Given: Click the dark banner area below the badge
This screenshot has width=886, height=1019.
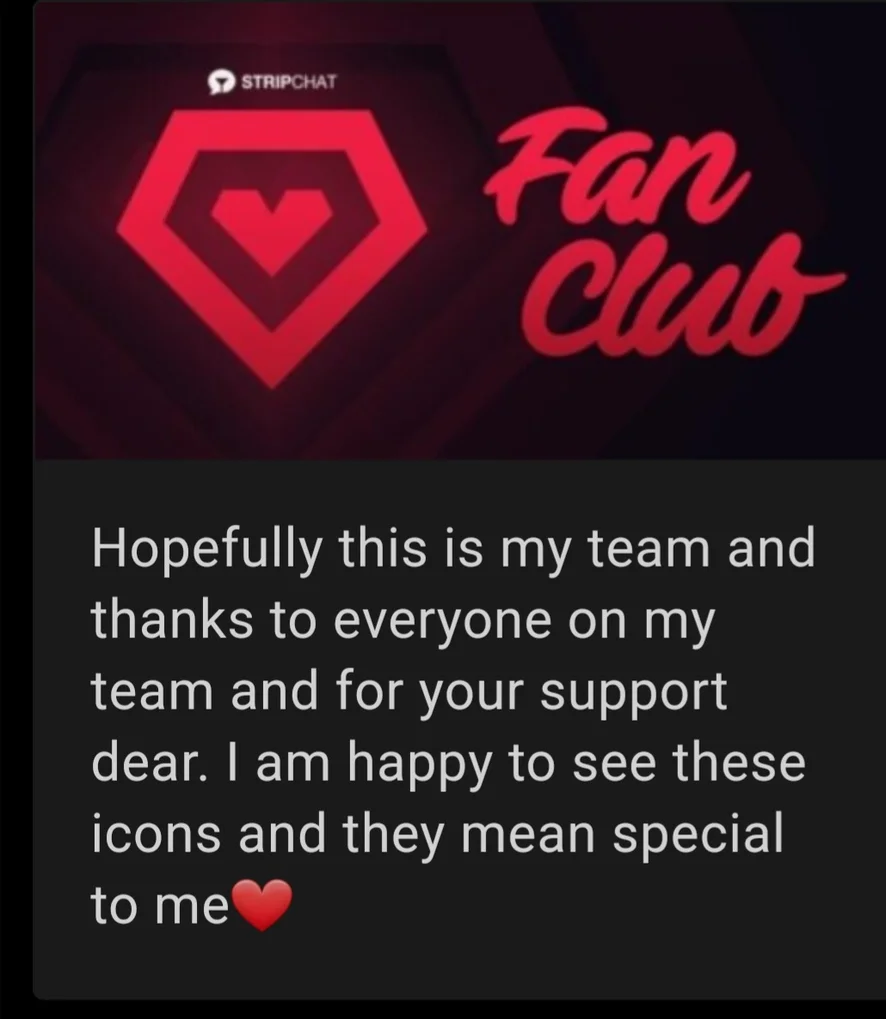Looking at the screenshot, I should tap(273, 426).
